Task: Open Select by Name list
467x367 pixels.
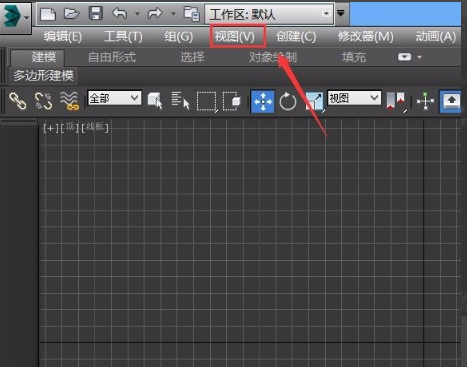Action: [x=180, y=101]
